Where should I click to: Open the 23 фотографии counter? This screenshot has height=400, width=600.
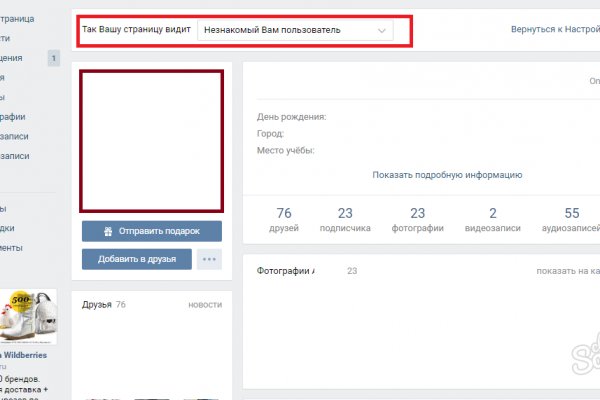tap(417, 219)
